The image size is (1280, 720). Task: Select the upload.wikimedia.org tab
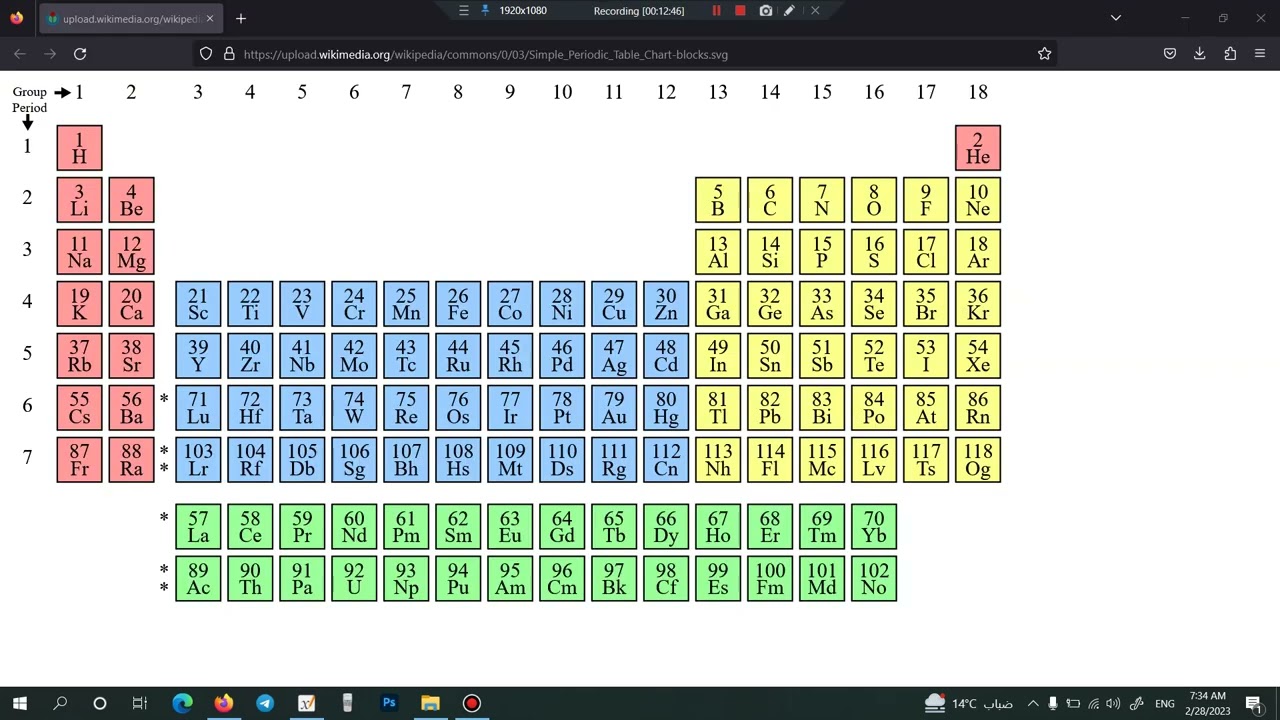coord(130,18)
